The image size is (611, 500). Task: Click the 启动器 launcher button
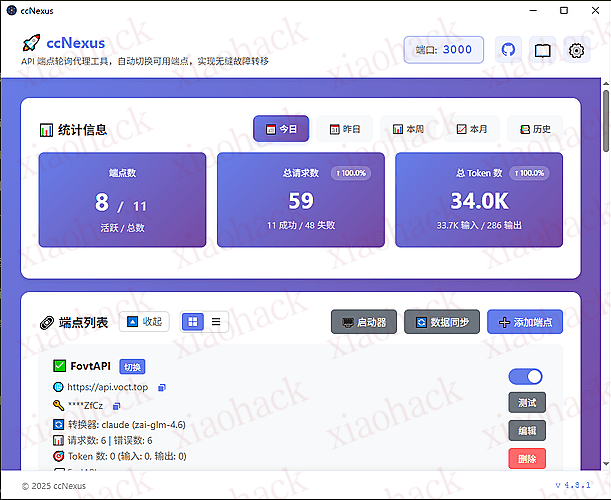tap(363, 322)
